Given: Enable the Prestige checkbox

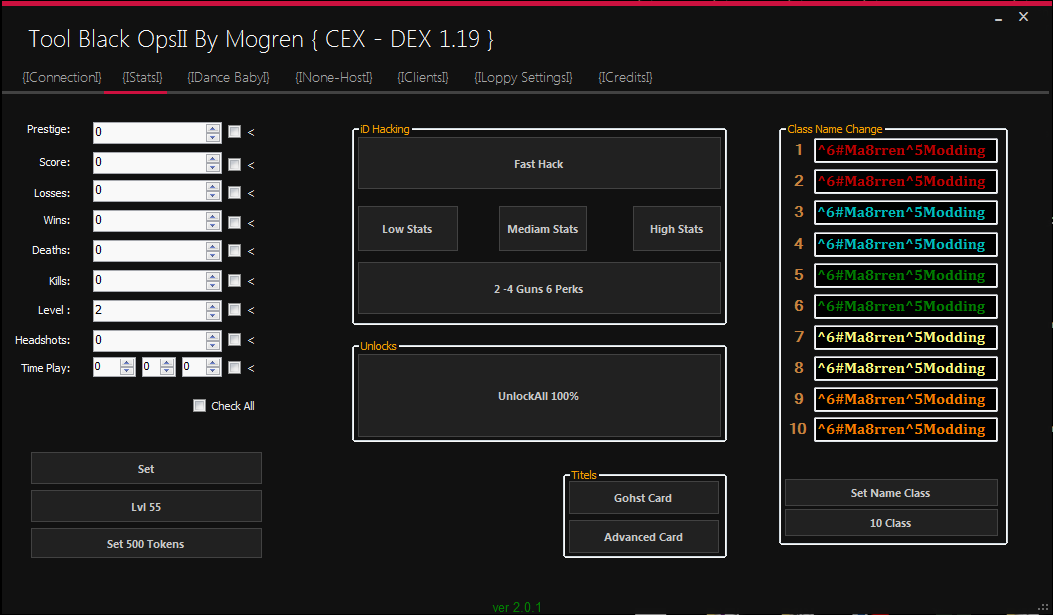Looking at the screenshot, I should (234, 131).
